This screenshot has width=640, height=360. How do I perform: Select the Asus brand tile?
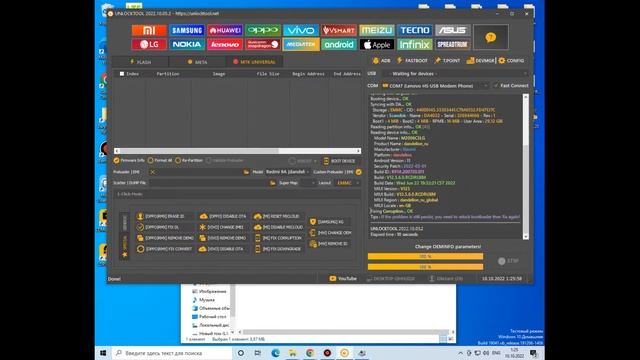pos(453,30)
